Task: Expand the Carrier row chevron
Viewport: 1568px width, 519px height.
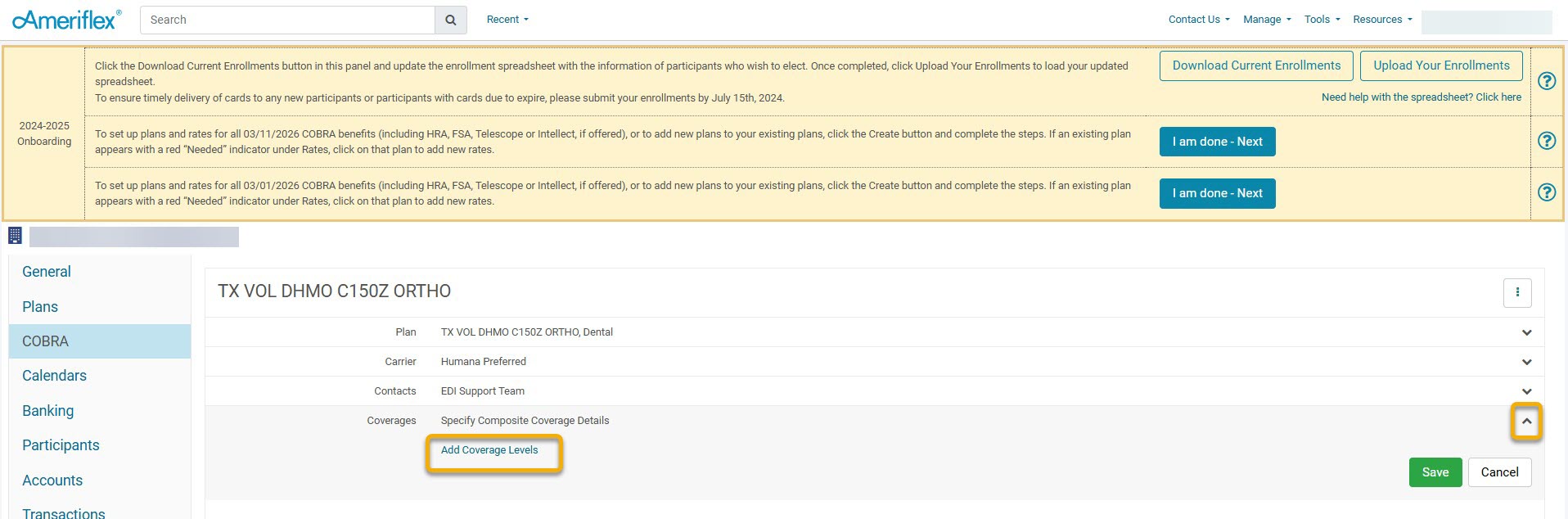Action: [1526, 362]
